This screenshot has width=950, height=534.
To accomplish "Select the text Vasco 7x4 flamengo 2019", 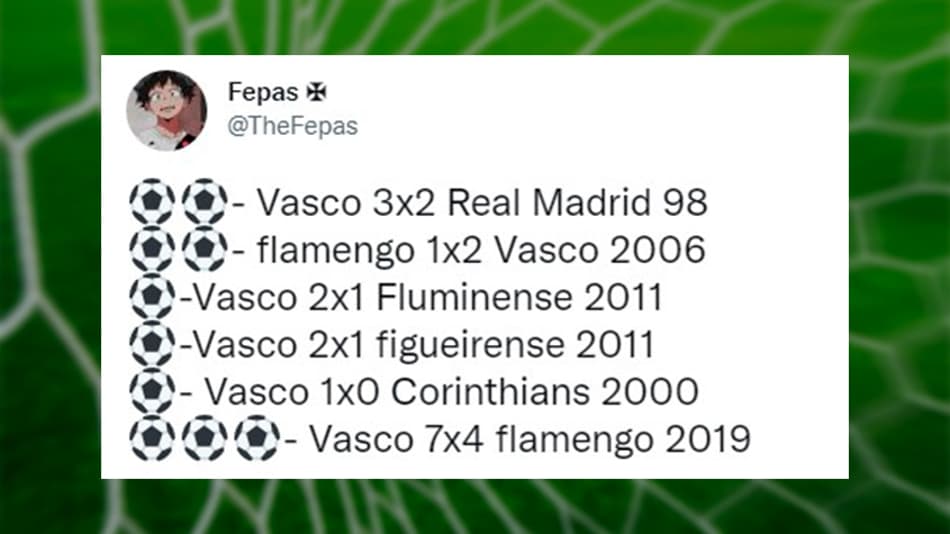I will [530, 439].
